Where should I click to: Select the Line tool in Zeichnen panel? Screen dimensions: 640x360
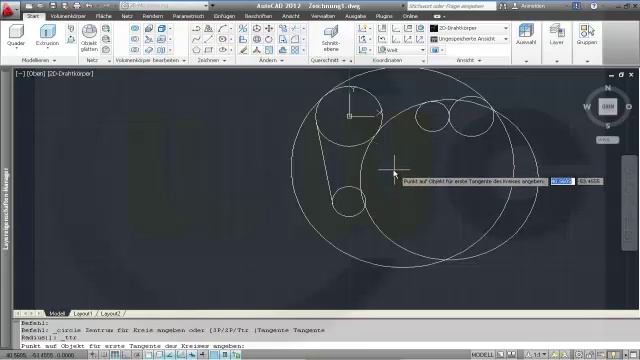(209, 39)
